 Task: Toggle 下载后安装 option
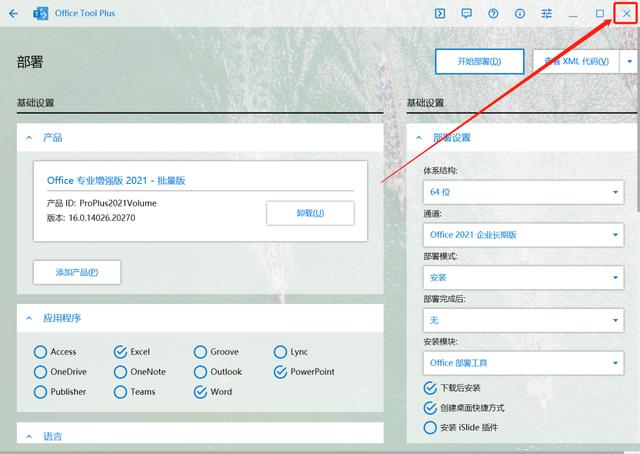(x=430, y=388)
